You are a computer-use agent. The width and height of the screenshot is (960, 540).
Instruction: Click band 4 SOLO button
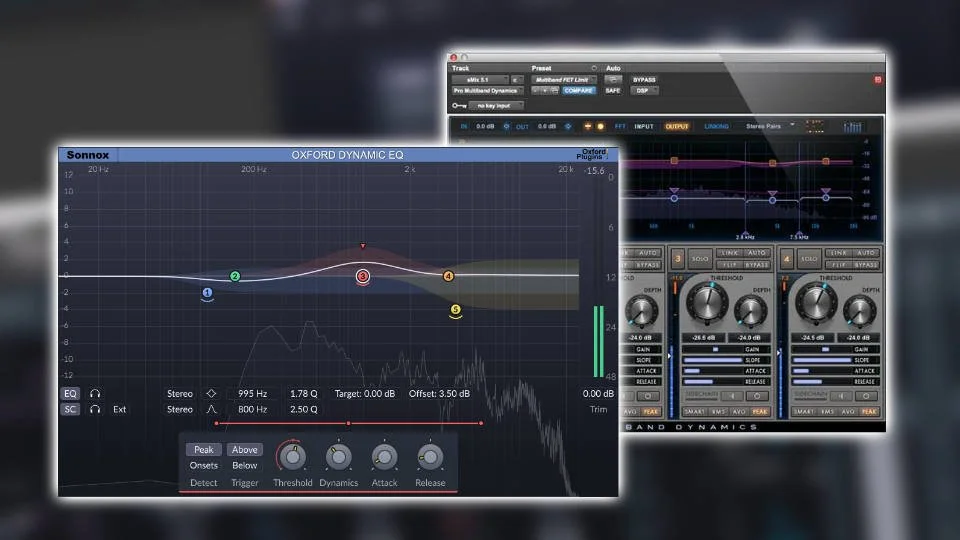tap(809, 259)
